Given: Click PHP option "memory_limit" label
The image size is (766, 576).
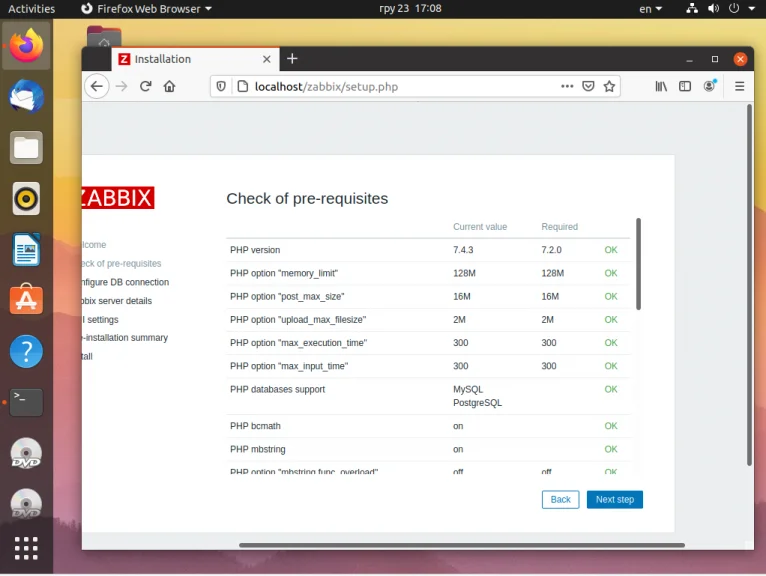Looking at the screenshot, I should [284, 273].
